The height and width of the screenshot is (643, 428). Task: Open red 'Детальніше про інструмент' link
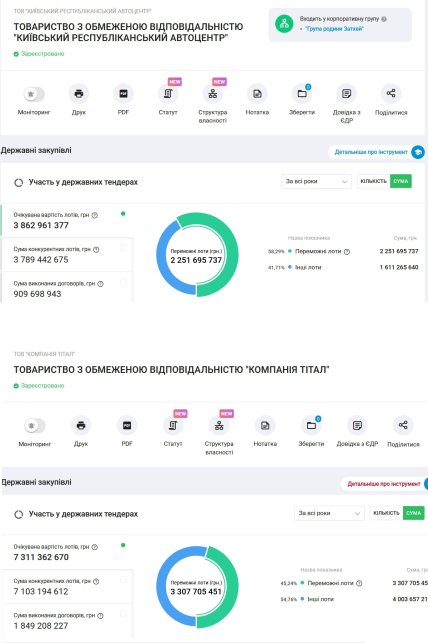(384, 484)
